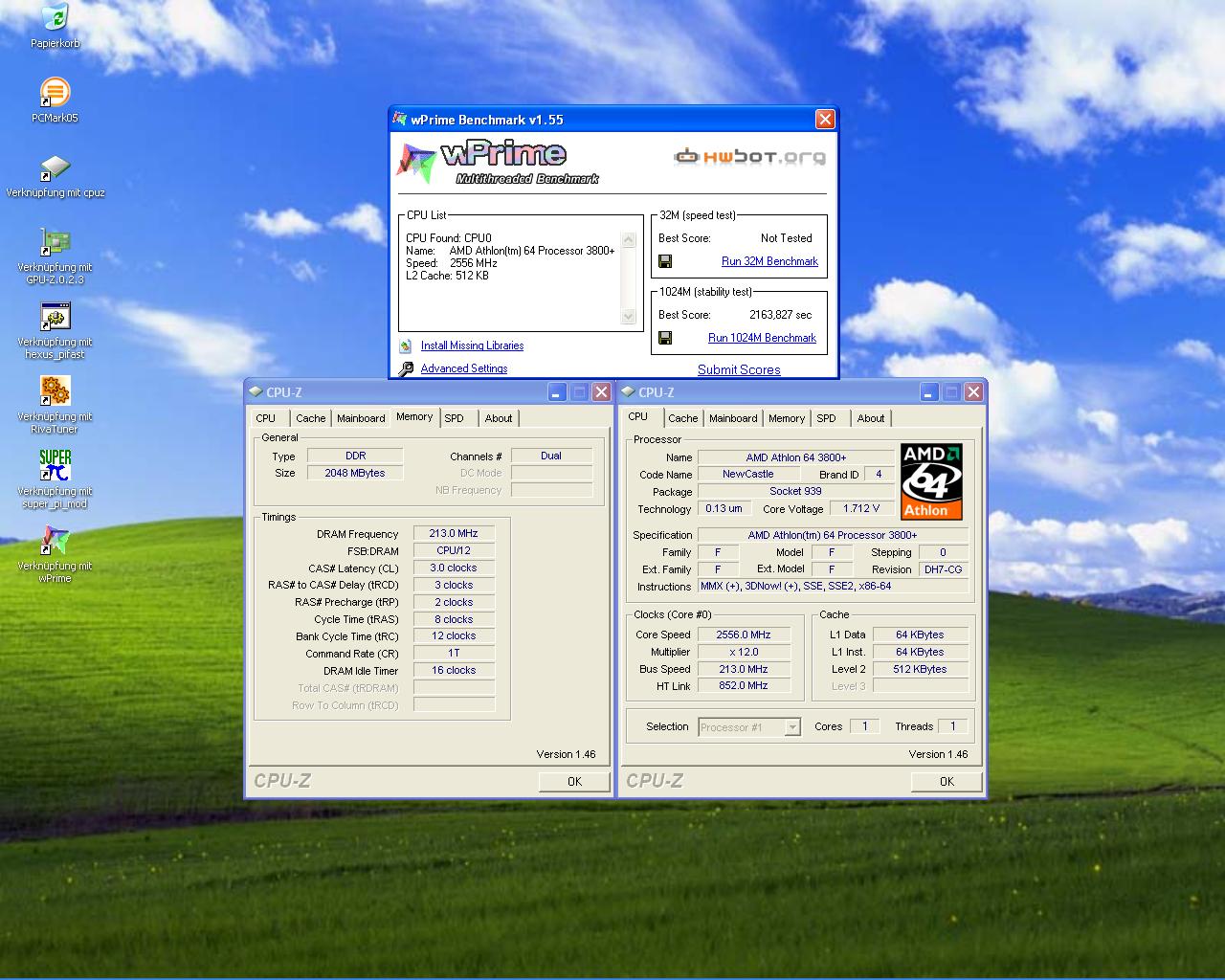Screen dimensions: 1225x980
Task: Click the Advanced Settings wrench icon
Action: (406, 368)
